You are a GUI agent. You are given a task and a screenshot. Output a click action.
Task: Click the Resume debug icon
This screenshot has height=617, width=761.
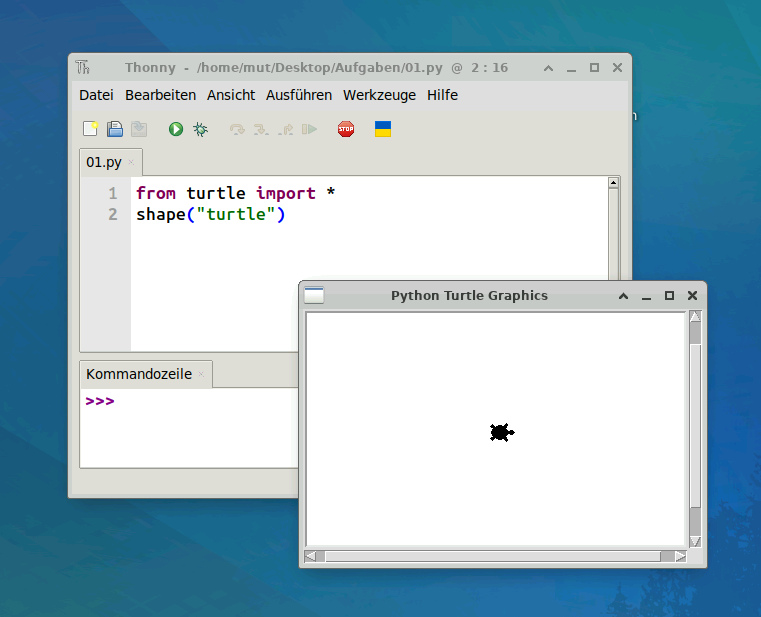click(x=310, y=129)
